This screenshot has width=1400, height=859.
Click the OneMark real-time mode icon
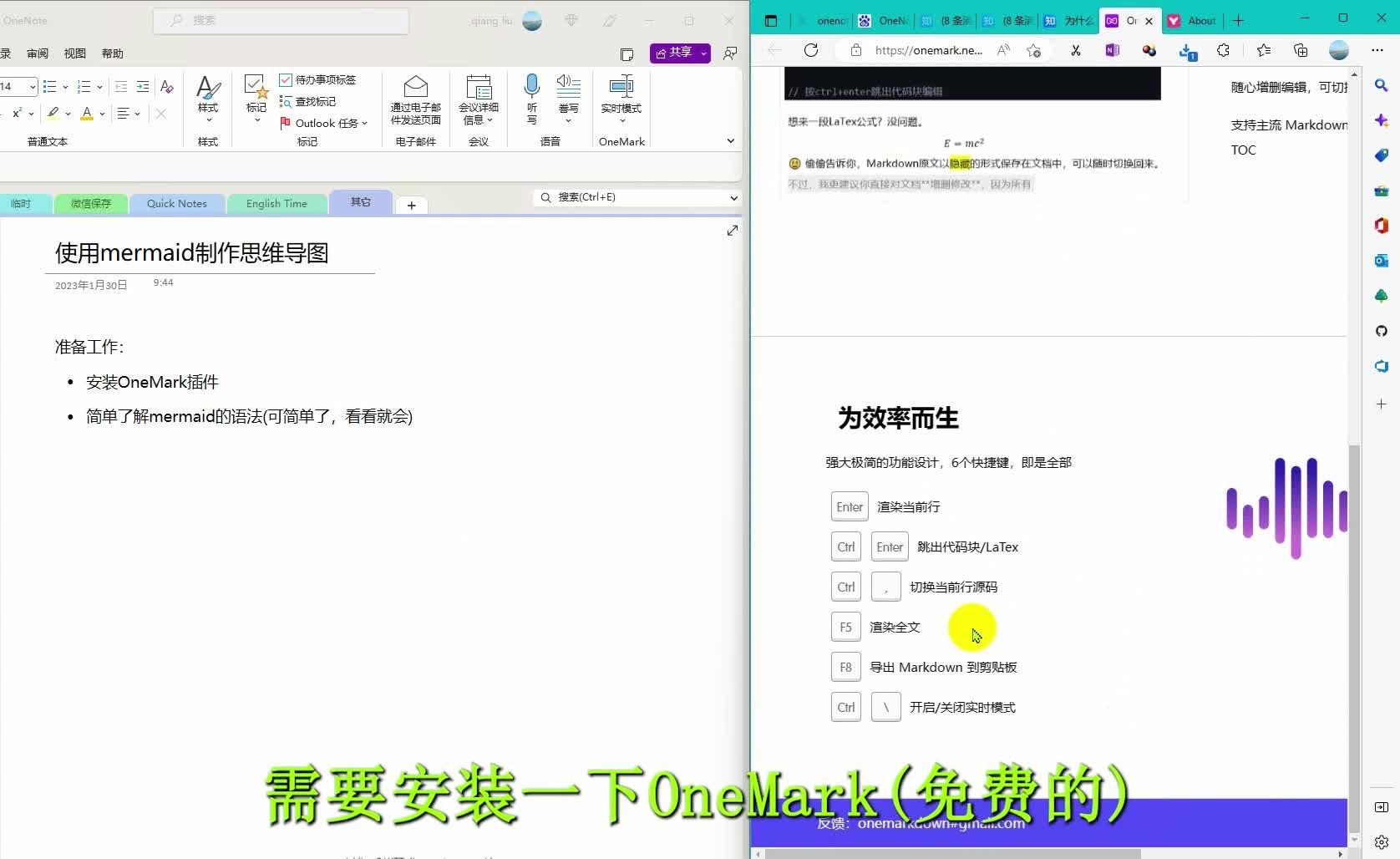(621, 86)
